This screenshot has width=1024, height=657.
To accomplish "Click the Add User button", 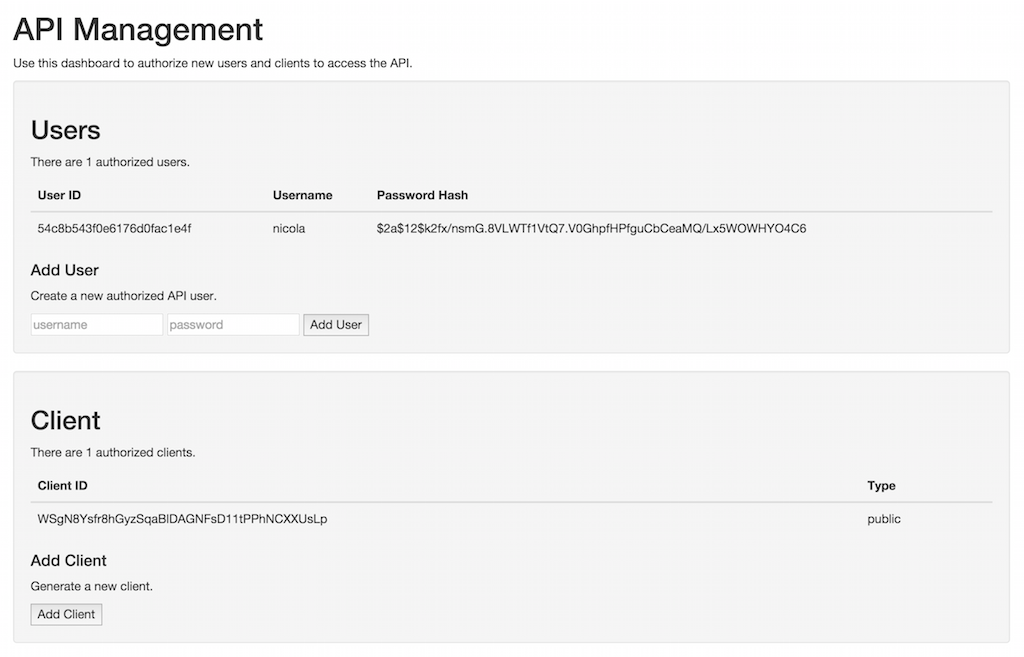I will click(336, 325).
